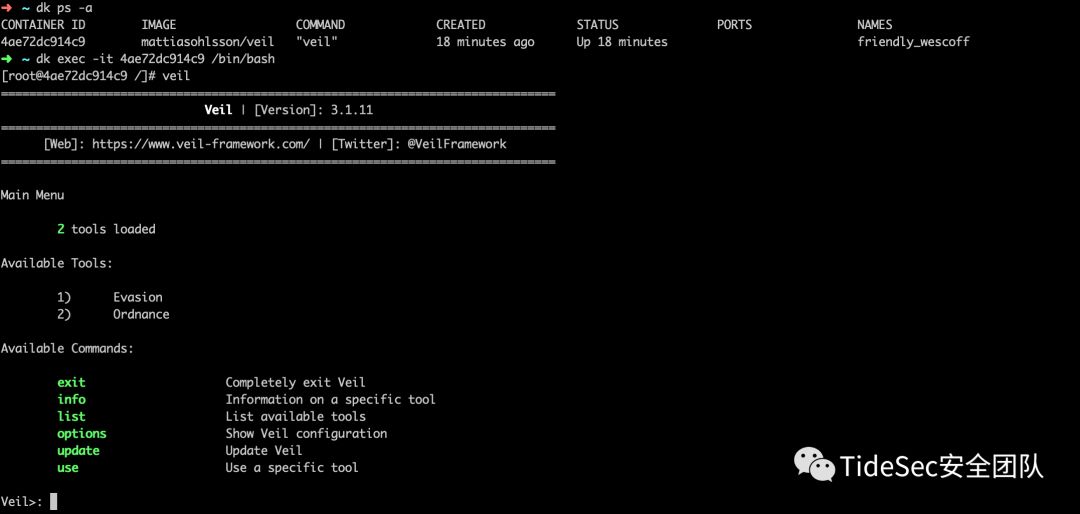1080x514 pixels.
Task: Click the container ID 4ae72dc914c9 in the table row
Action: 43,41
